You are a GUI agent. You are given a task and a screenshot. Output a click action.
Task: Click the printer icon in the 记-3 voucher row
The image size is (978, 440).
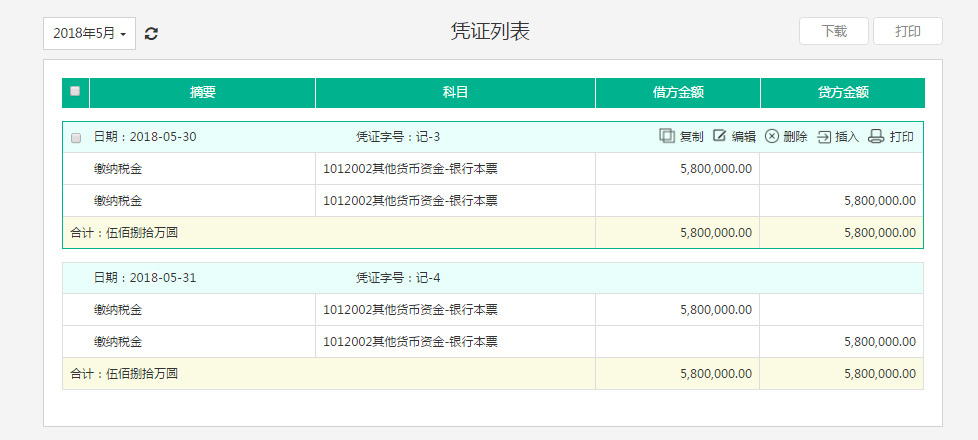876,136
